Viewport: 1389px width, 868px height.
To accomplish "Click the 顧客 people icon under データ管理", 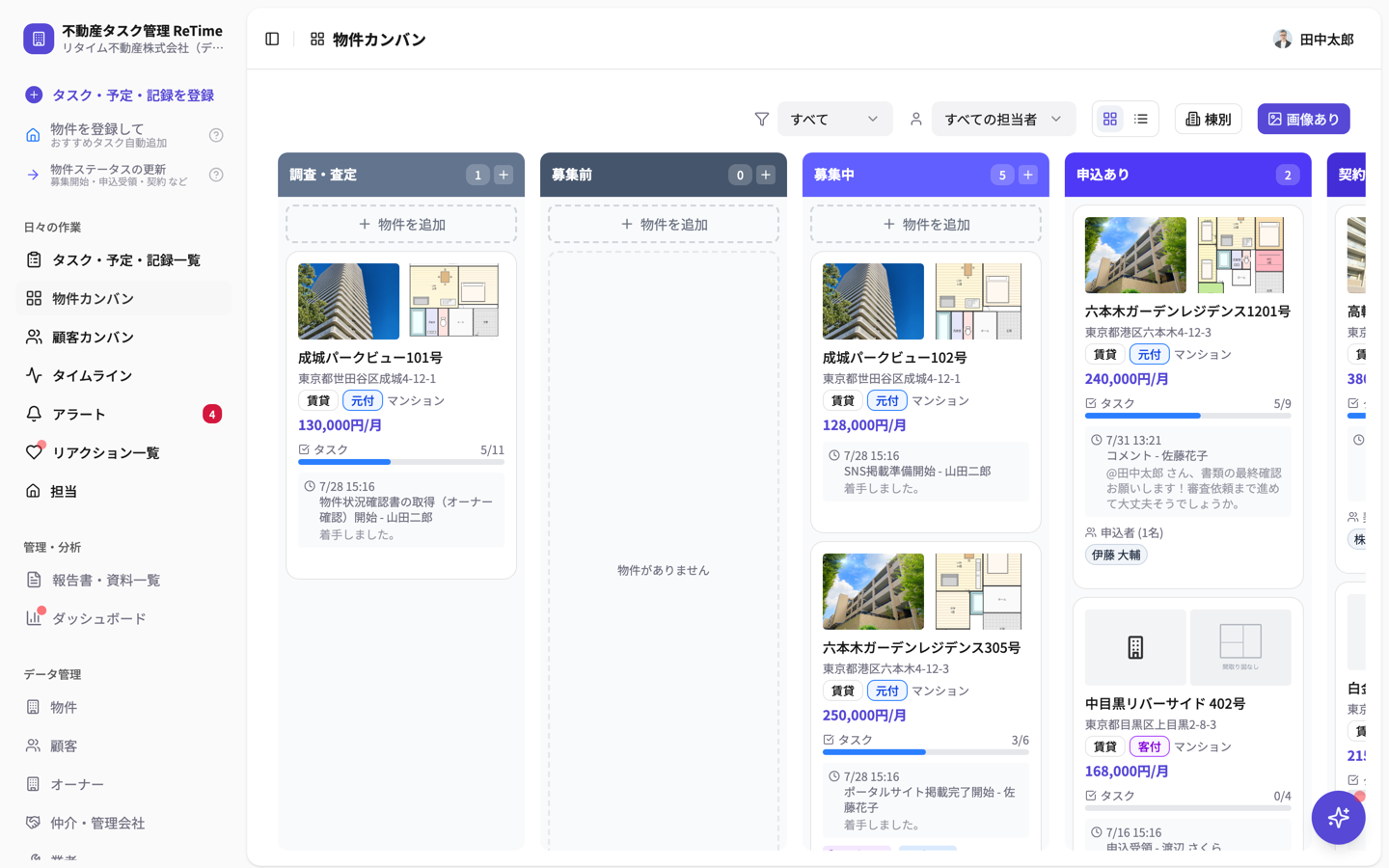I will (x=34, y=746).
